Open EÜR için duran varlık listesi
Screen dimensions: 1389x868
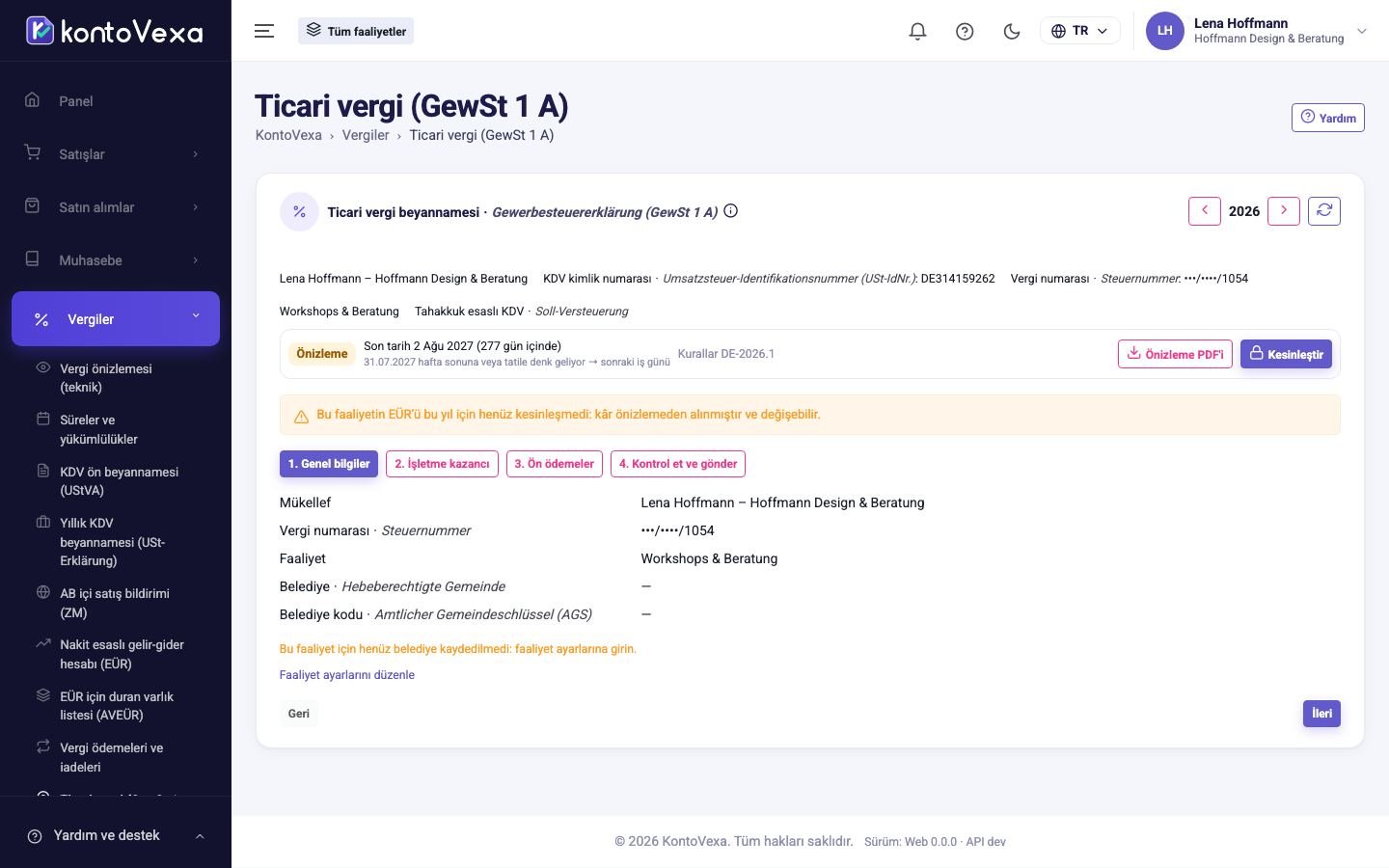click(116, 706)
